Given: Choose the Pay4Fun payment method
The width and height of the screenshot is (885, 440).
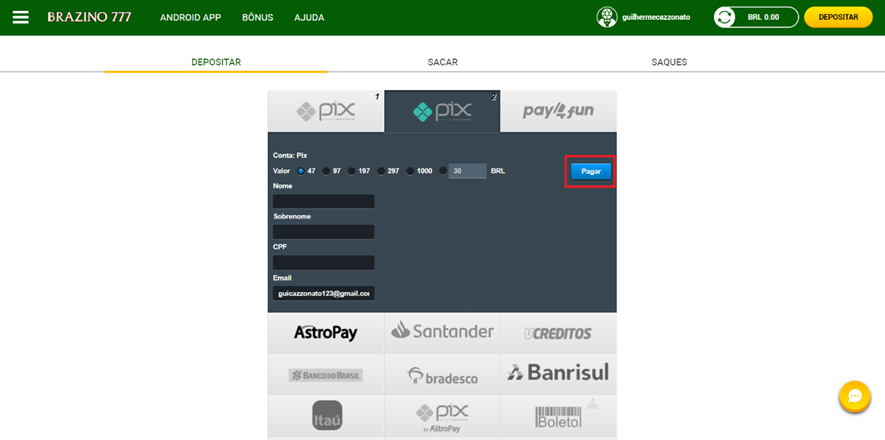Looking at the screenshot, I should pyautogui.click(x=558, y=111).
